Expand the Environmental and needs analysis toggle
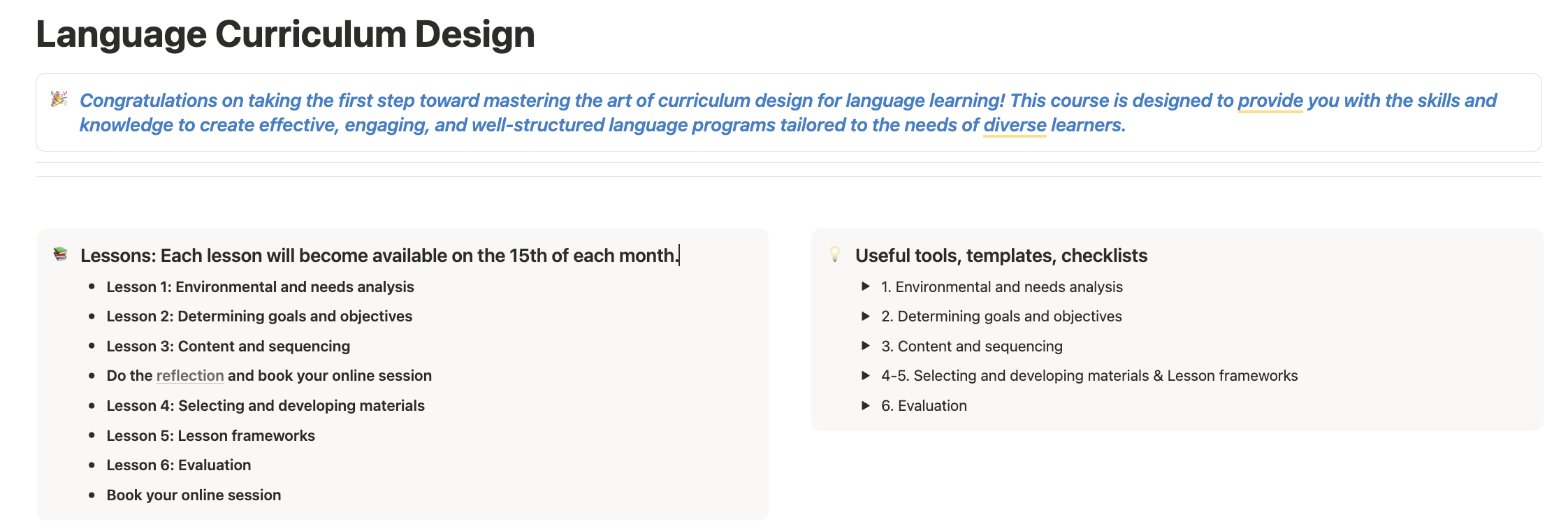This screenshot has width=1568, height=531. [x=865, y=286]
